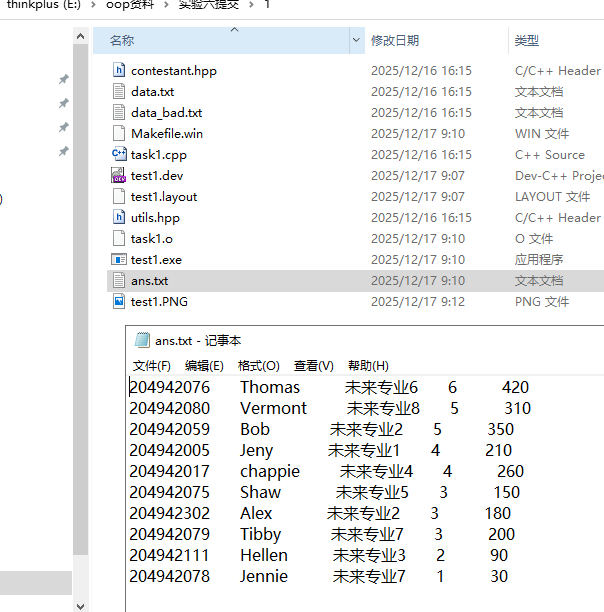Click the 1 folder in breadcrumb path
The image size is (604, 612).
267,5
